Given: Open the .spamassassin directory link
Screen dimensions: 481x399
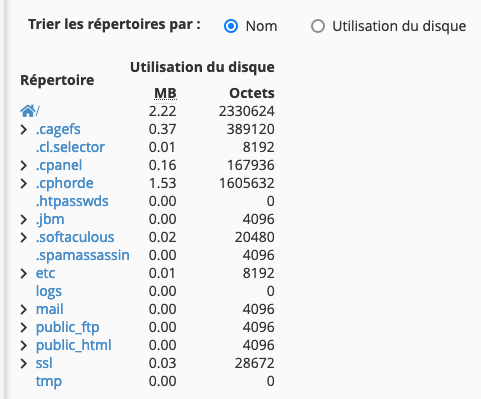Looking at the screenshot, I should (83, 255).
